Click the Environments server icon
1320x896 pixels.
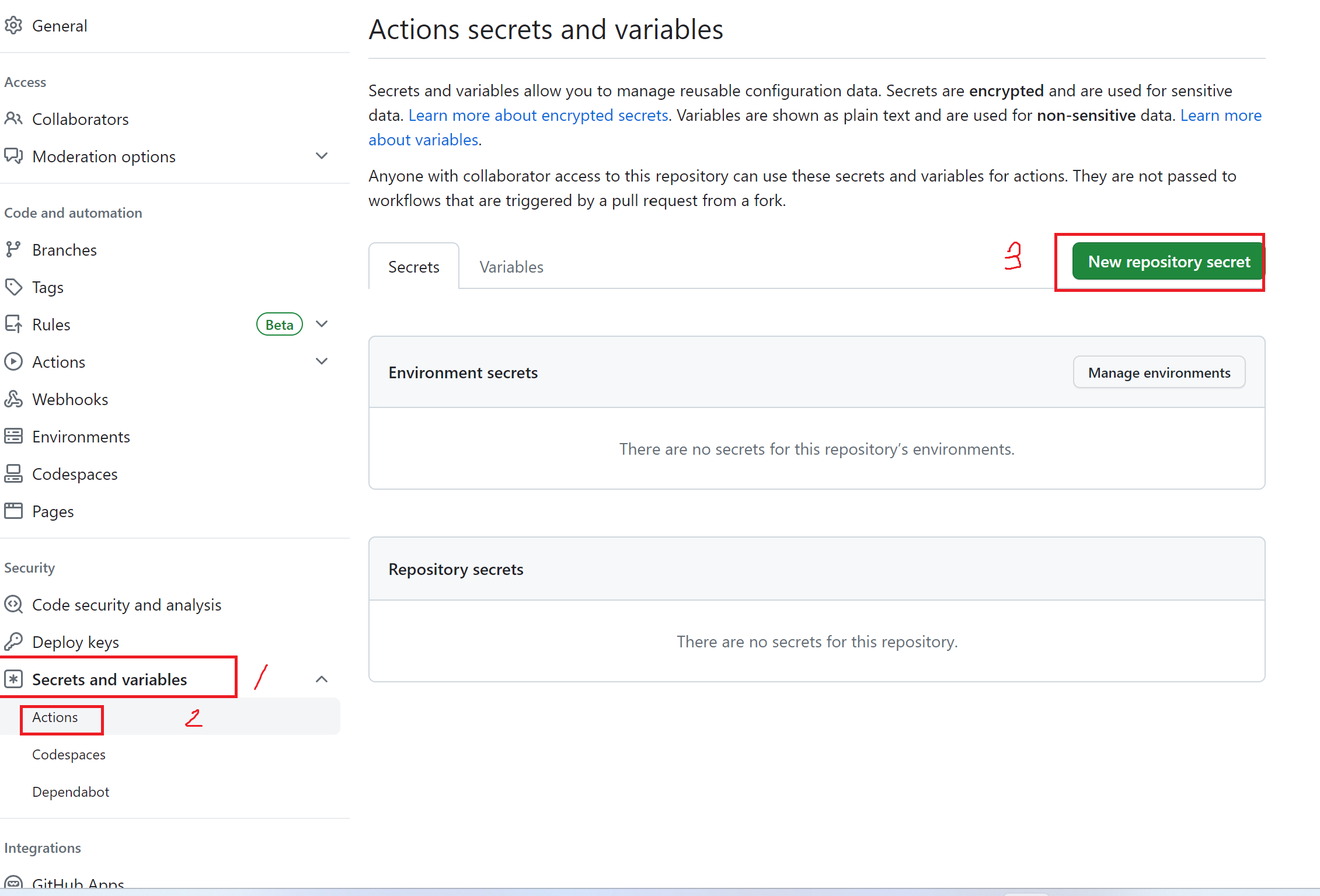coord(13,437)
